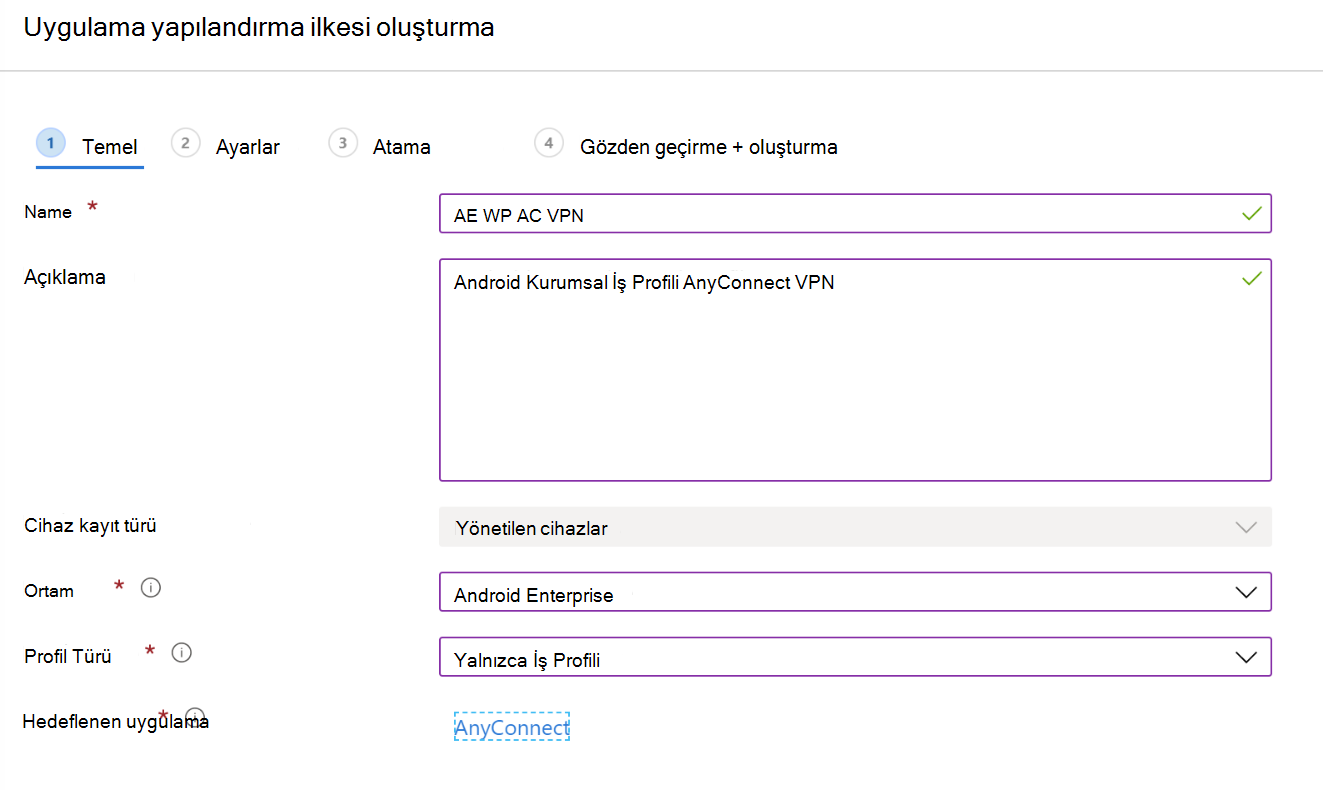
Task: Expand the Ortam Android Enterprise dropdown
Action: (x=855, y=592)
